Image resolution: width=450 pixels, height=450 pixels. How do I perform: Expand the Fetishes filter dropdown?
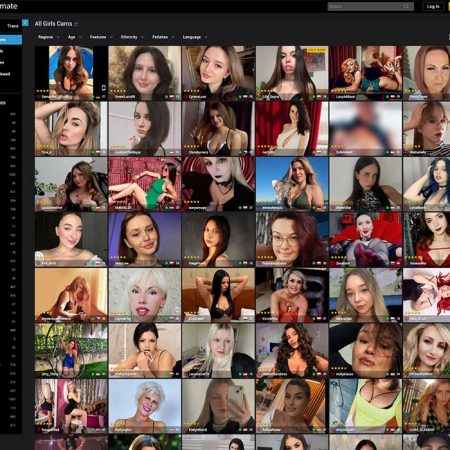pos(163,37)
